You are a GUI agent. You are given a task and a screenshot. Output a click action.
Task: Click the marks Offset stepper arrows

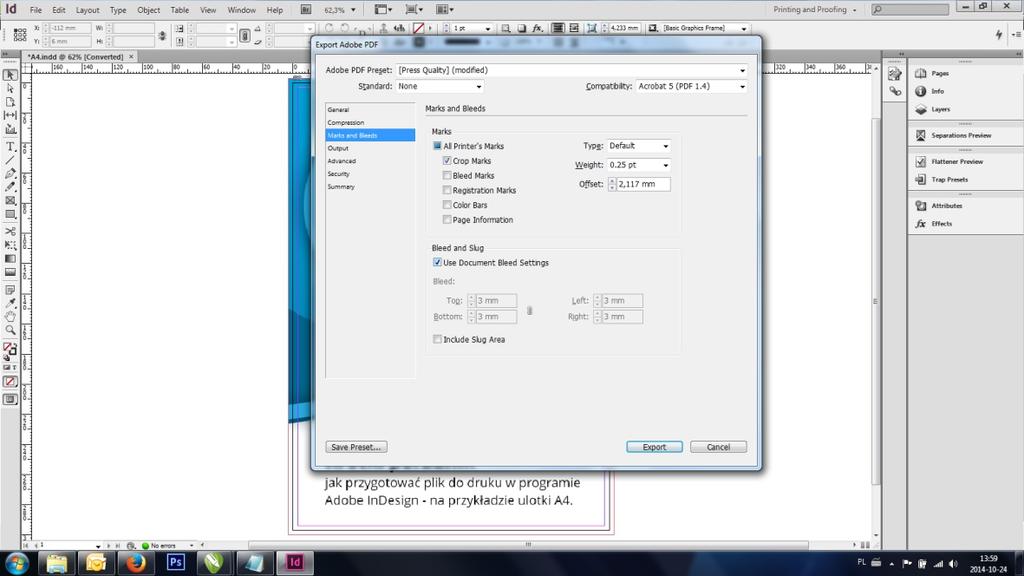612,184
